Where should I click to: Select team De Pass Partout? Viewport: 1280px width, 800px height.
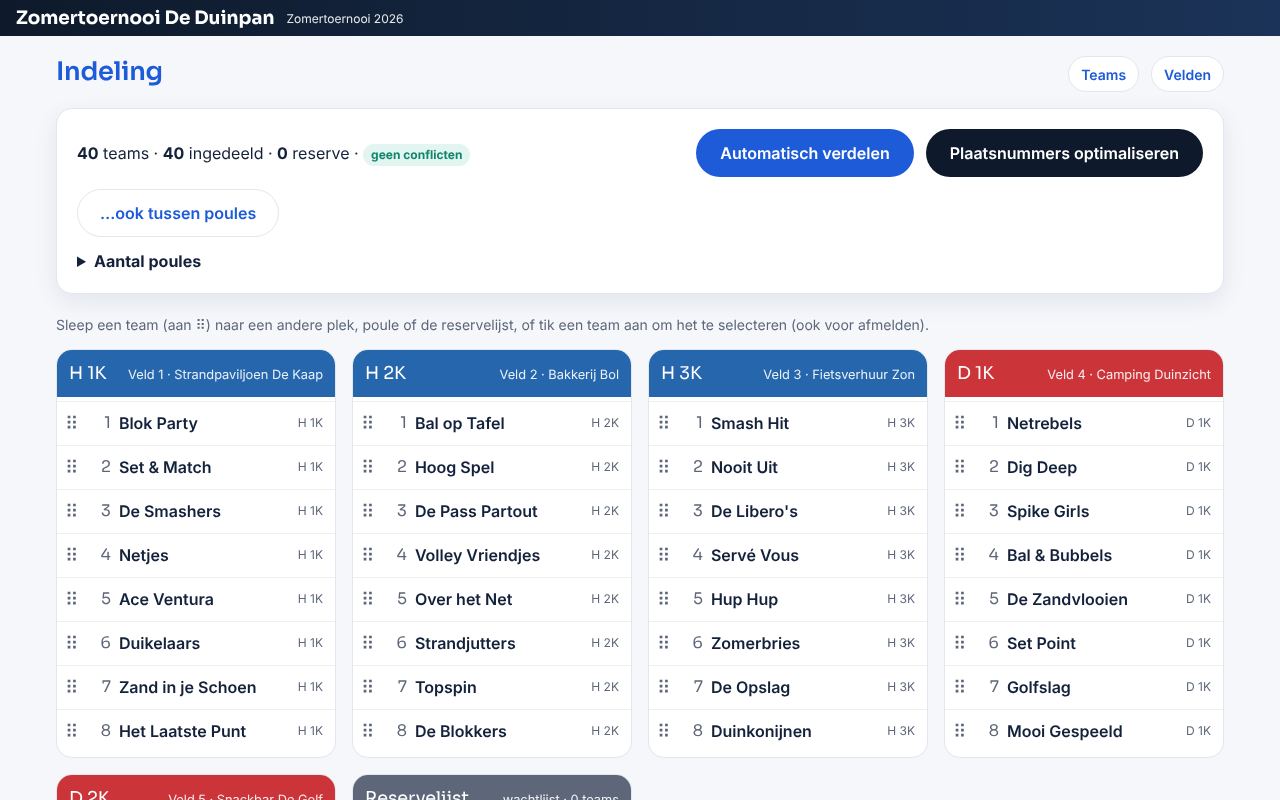click(492, 511)
